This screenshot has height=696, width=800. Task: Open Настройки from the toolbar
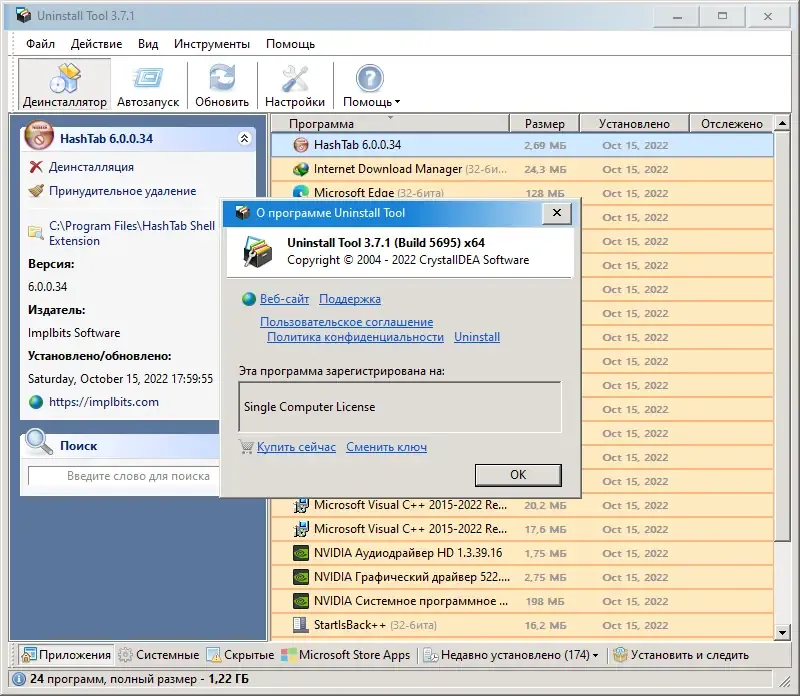point(295,85)
